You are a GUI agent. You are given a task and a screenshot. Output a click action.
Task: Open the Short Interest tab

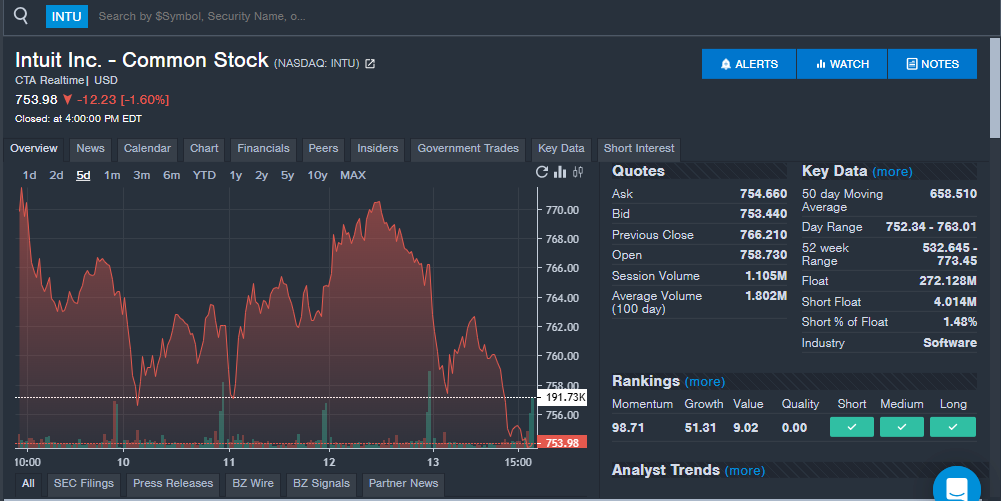[x=639, y=149]
